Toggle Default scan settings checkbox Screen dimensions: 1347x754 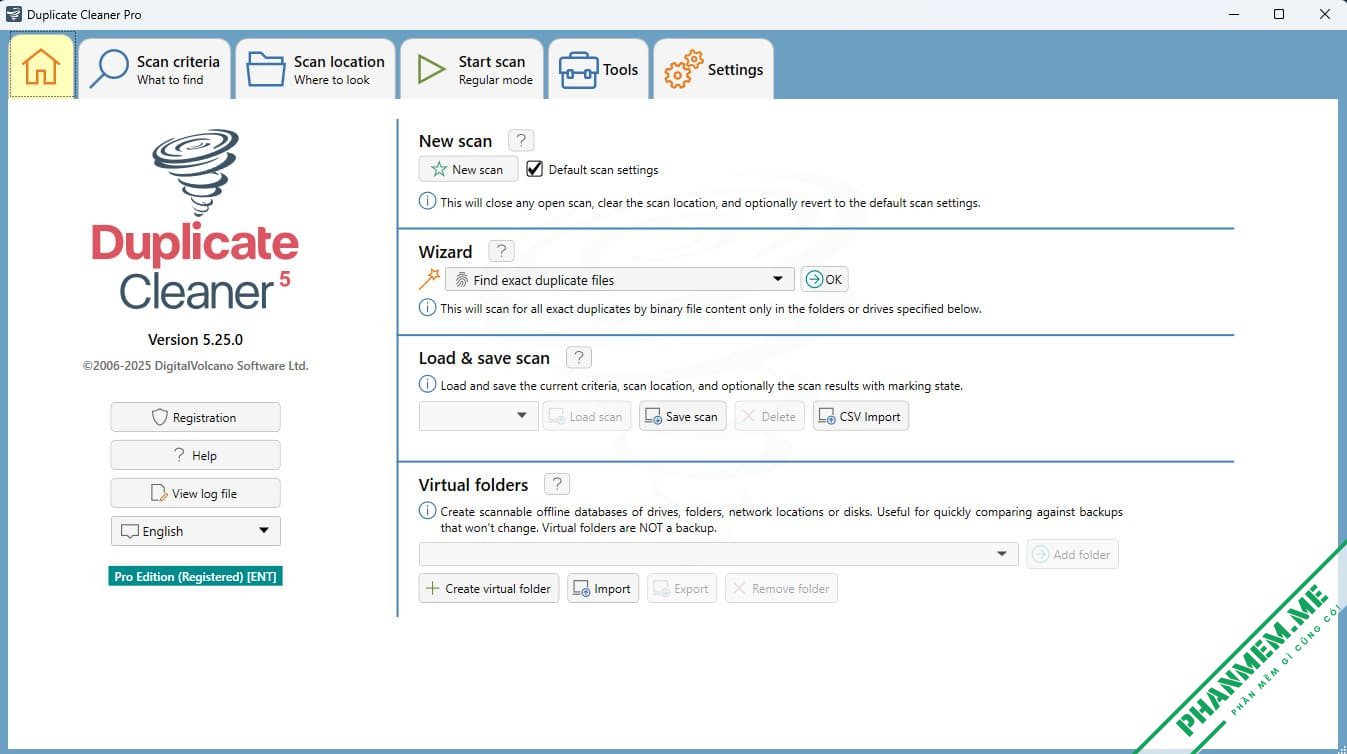click(x=535, y=169)
